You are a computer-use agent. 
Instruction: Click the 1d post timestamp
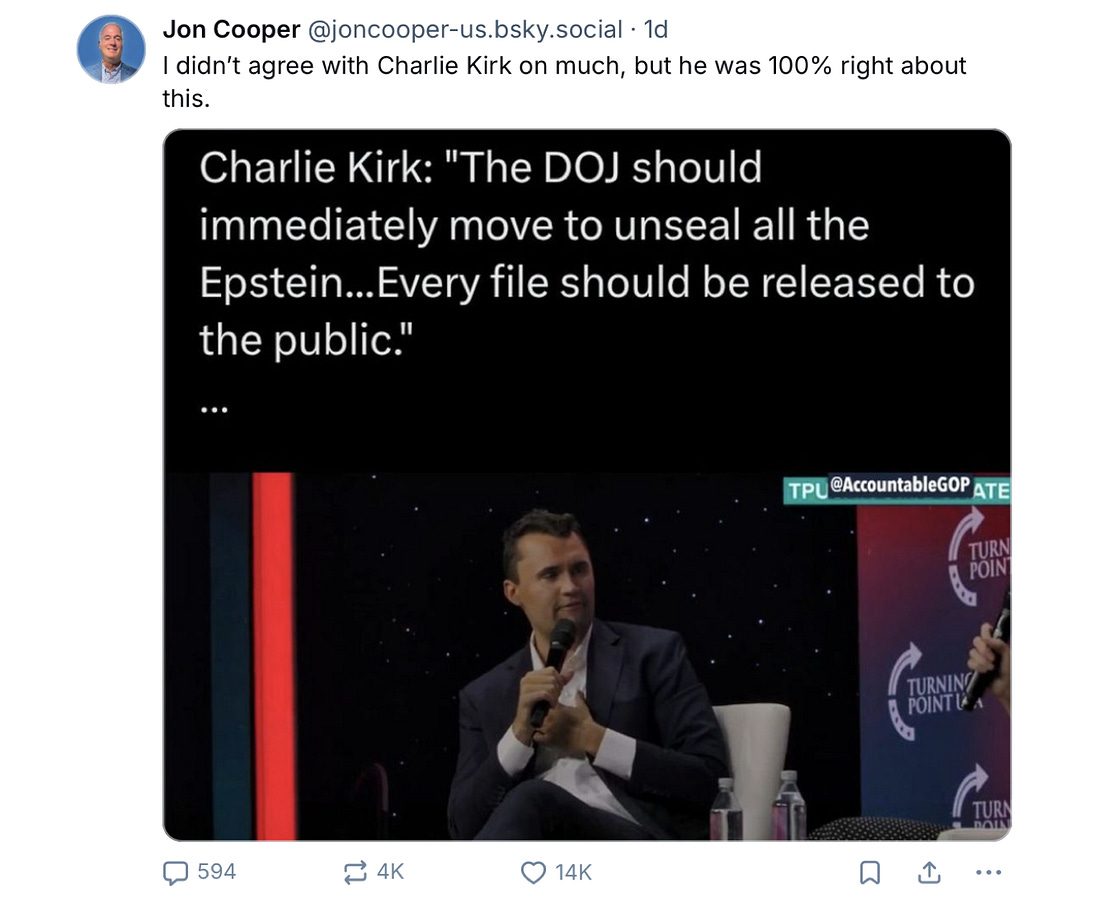pos(656,30)
